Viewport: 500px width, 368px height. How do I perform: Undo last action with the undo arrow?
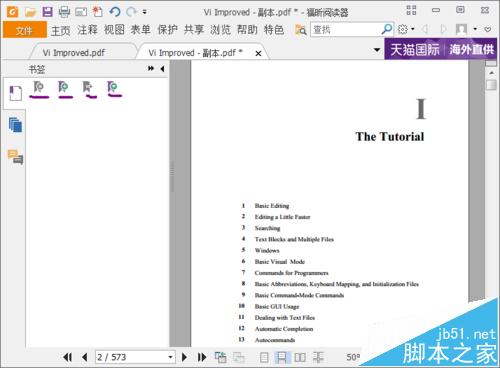(x=115, y=12)
